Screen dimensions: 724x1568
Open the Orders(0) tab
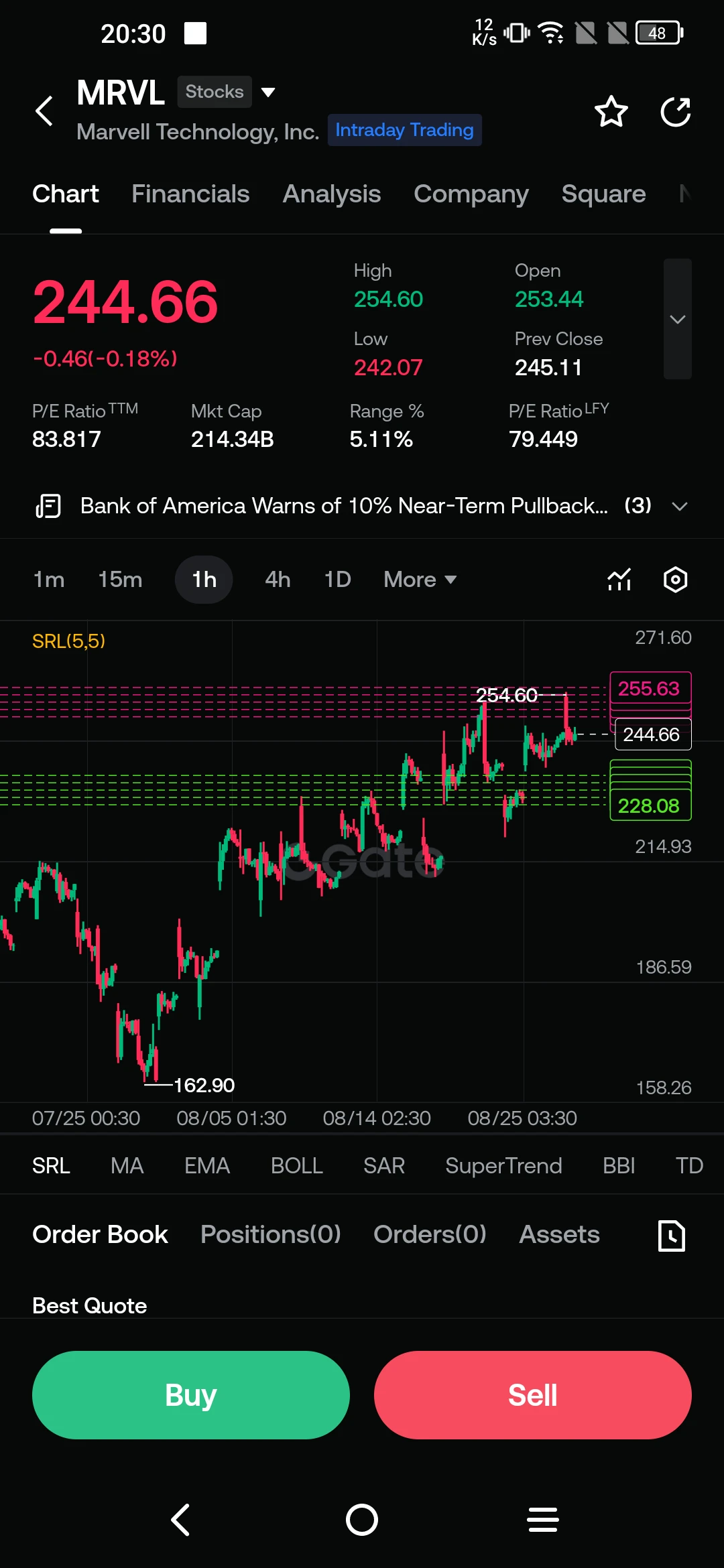coord(430,1234)
